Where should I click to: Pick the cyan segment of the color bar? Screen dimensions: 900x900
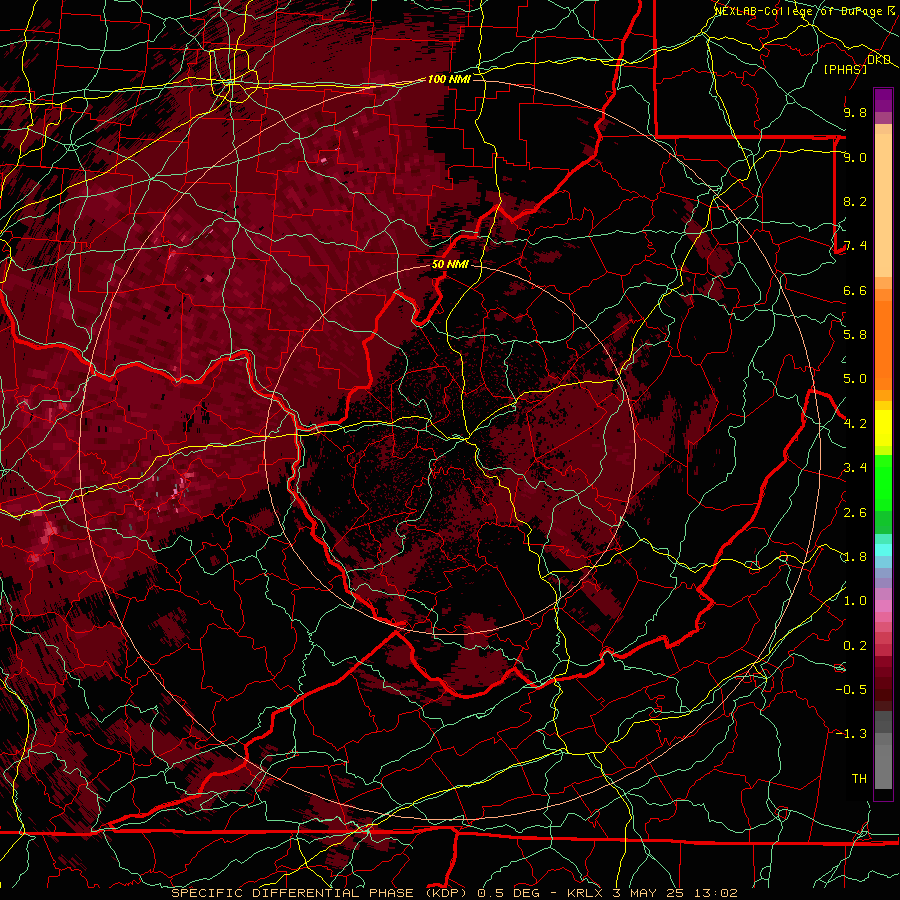883,550
